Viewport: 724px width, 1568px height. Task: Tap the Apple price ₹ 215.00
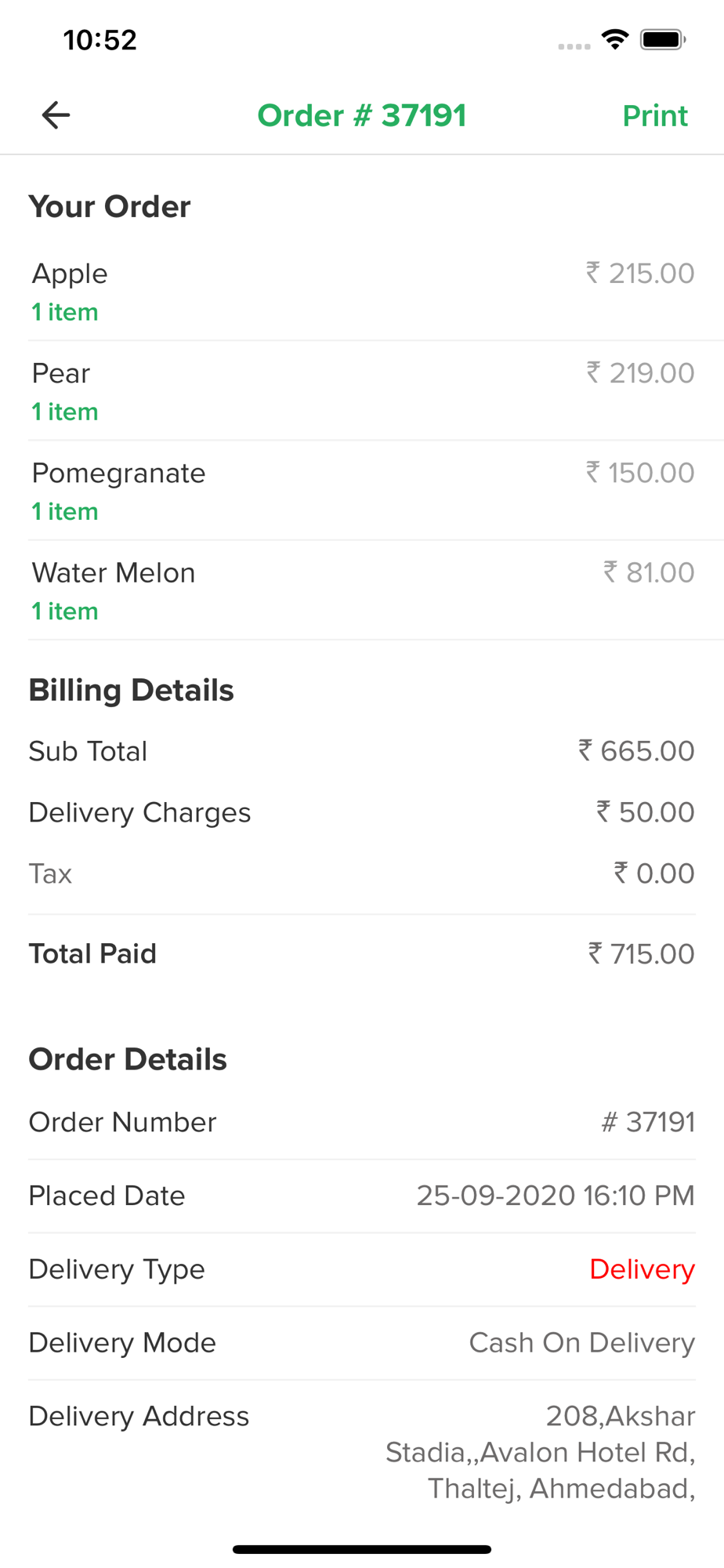coord(640,273)
